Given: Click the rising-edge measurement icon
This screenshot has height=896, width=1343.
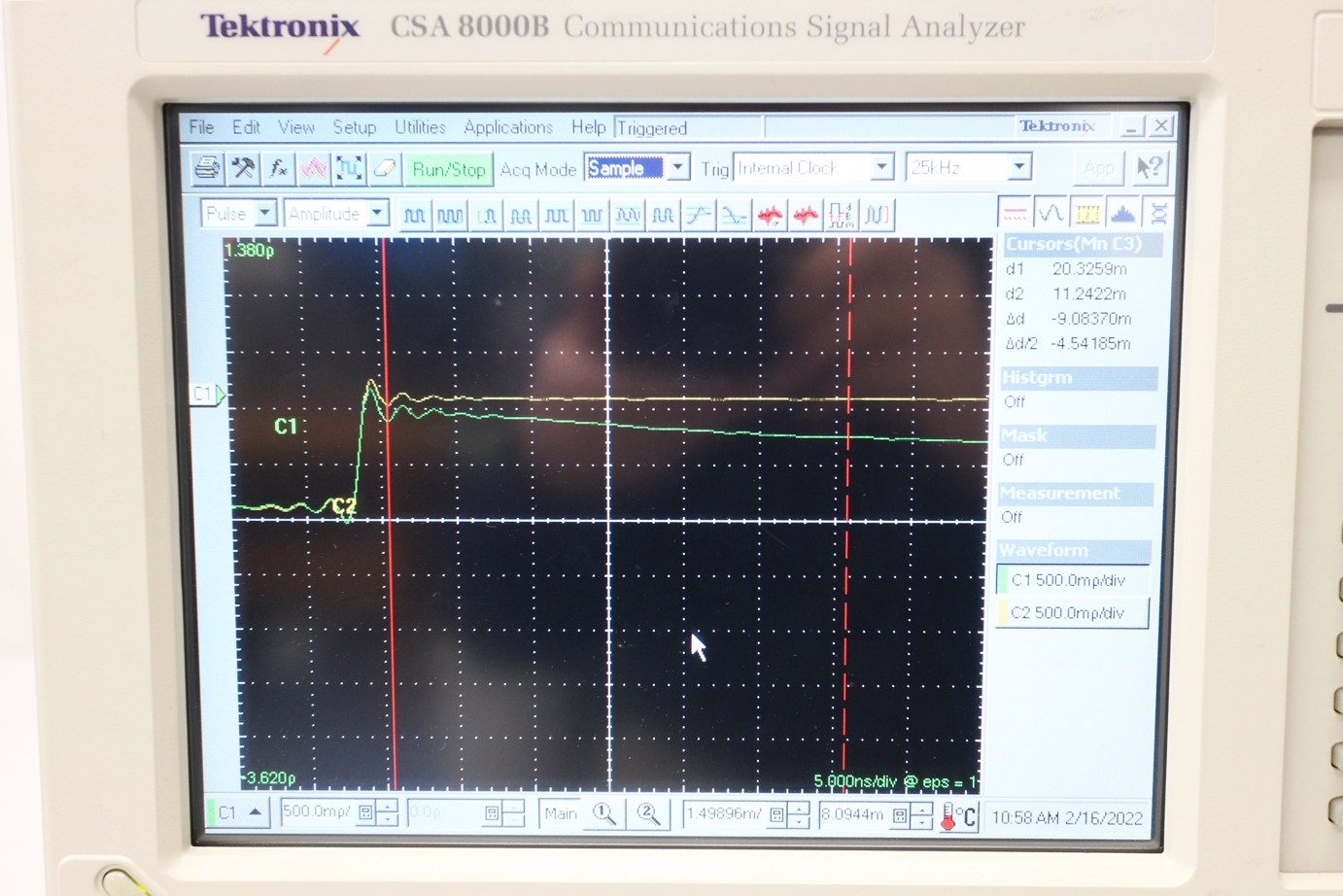Looking at the screenshot, I should [x=698, y=215].
